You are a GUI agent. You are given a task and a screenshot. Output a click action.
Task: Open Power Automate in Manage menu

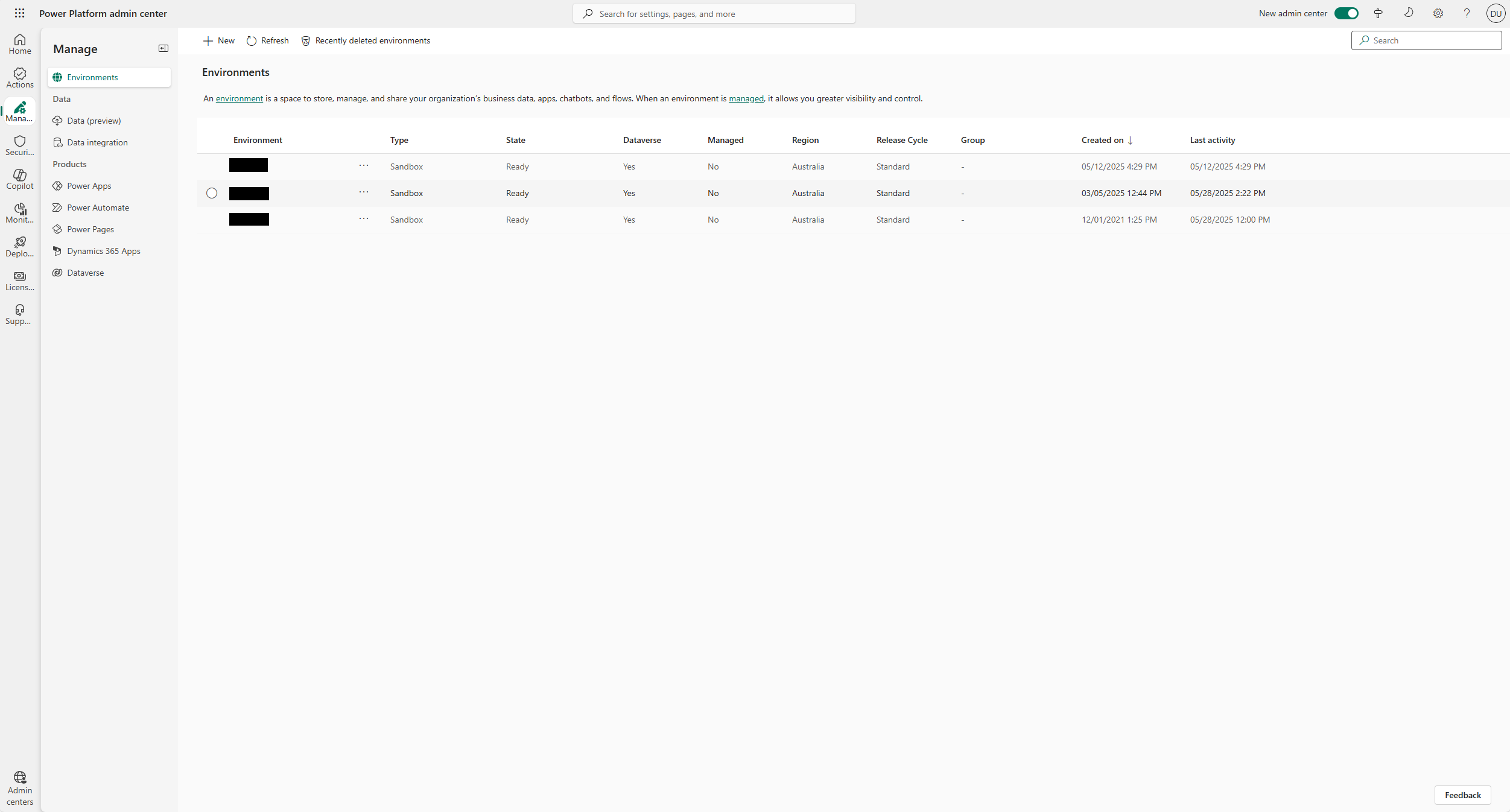coord(98,208)
